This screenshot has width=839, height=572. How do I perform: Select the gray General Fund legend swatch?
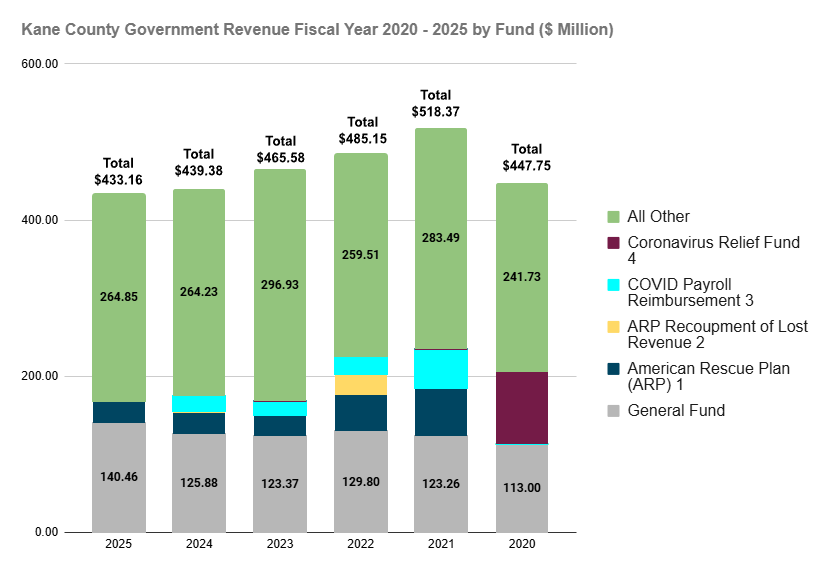tap(613, 410)
